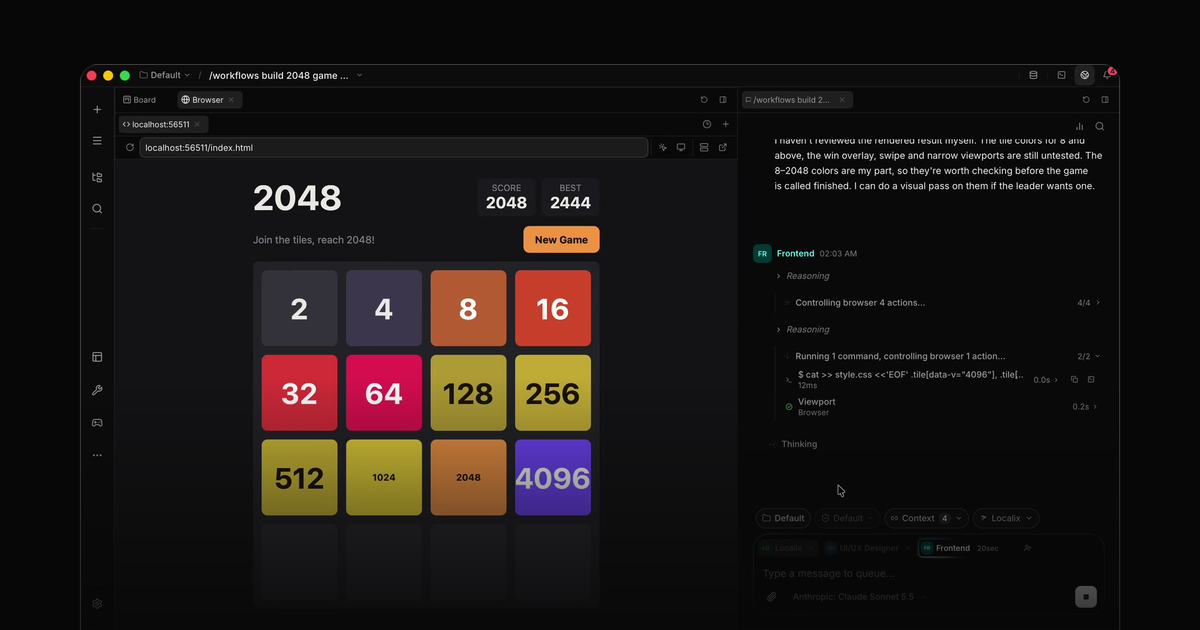Open the sidebar search
The image size is (1200, 630).
[97, 209]
